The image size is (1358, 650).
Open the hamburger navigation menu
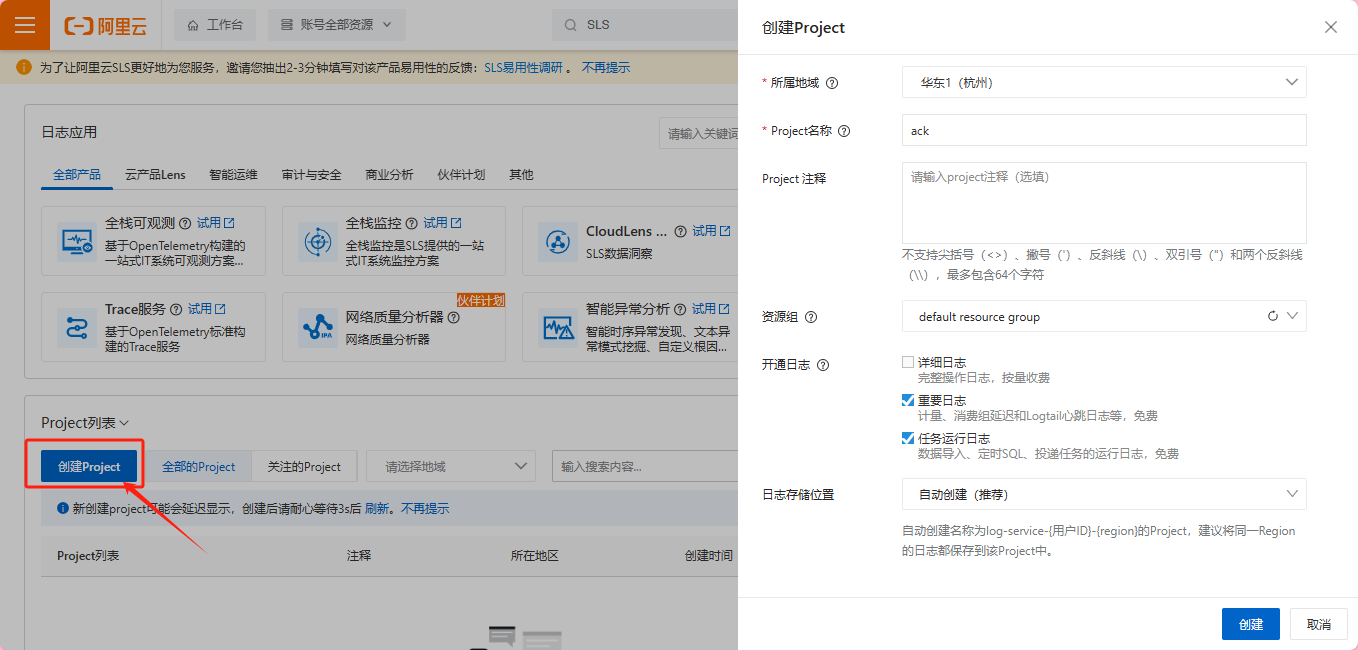click(x=25, y=25)
